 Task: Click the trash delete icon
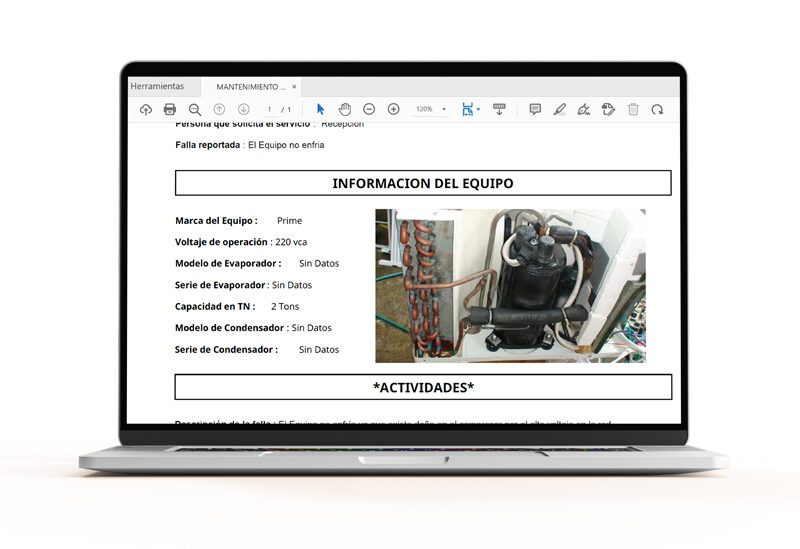(x=633, y=109)
